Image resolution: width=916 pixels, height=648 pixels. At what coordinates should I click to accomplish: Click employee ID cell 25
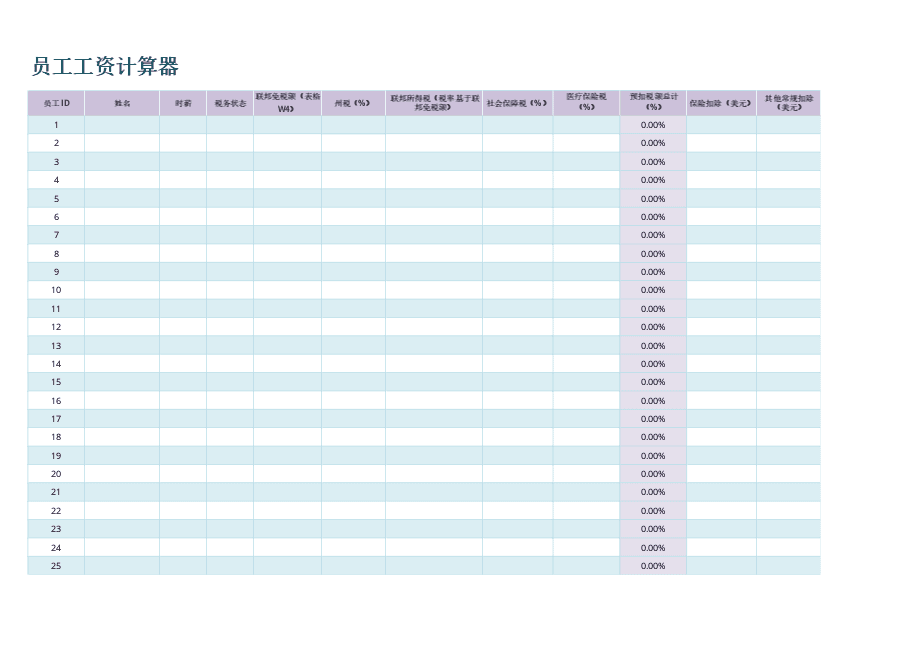56,566
